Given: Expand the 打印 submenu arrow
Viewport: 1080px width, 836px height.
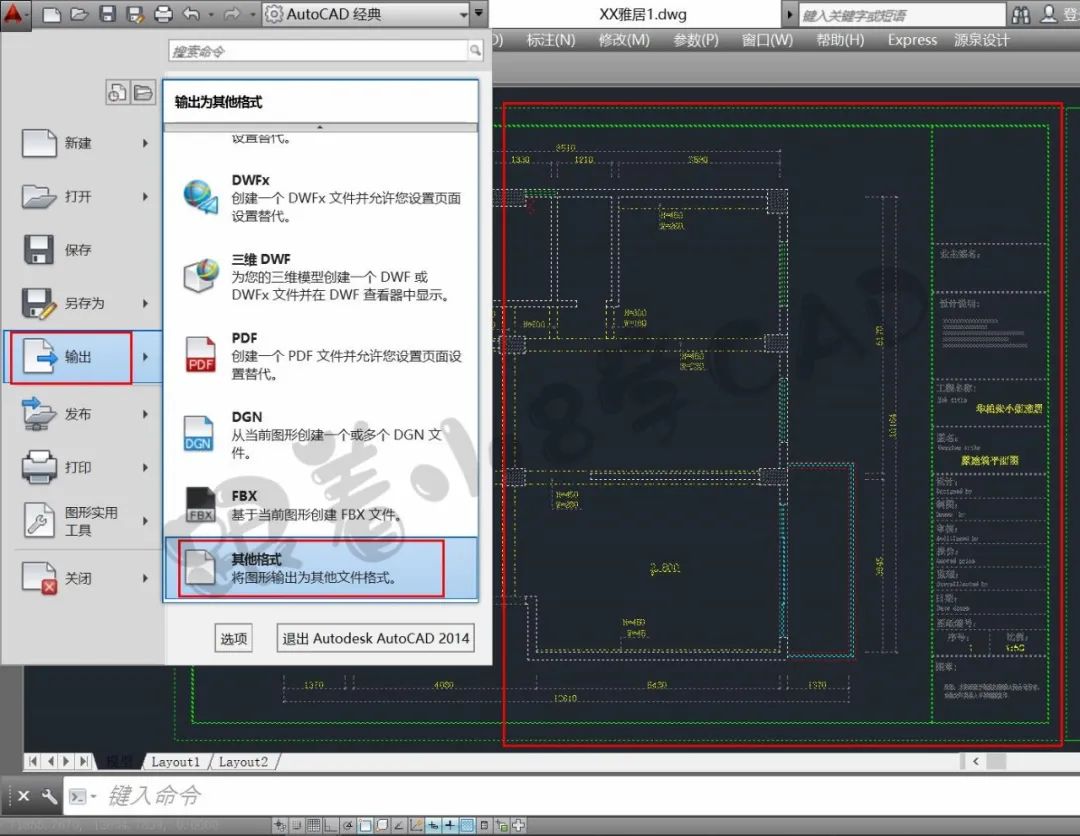Looking at the screenshot, I should 145,468.
